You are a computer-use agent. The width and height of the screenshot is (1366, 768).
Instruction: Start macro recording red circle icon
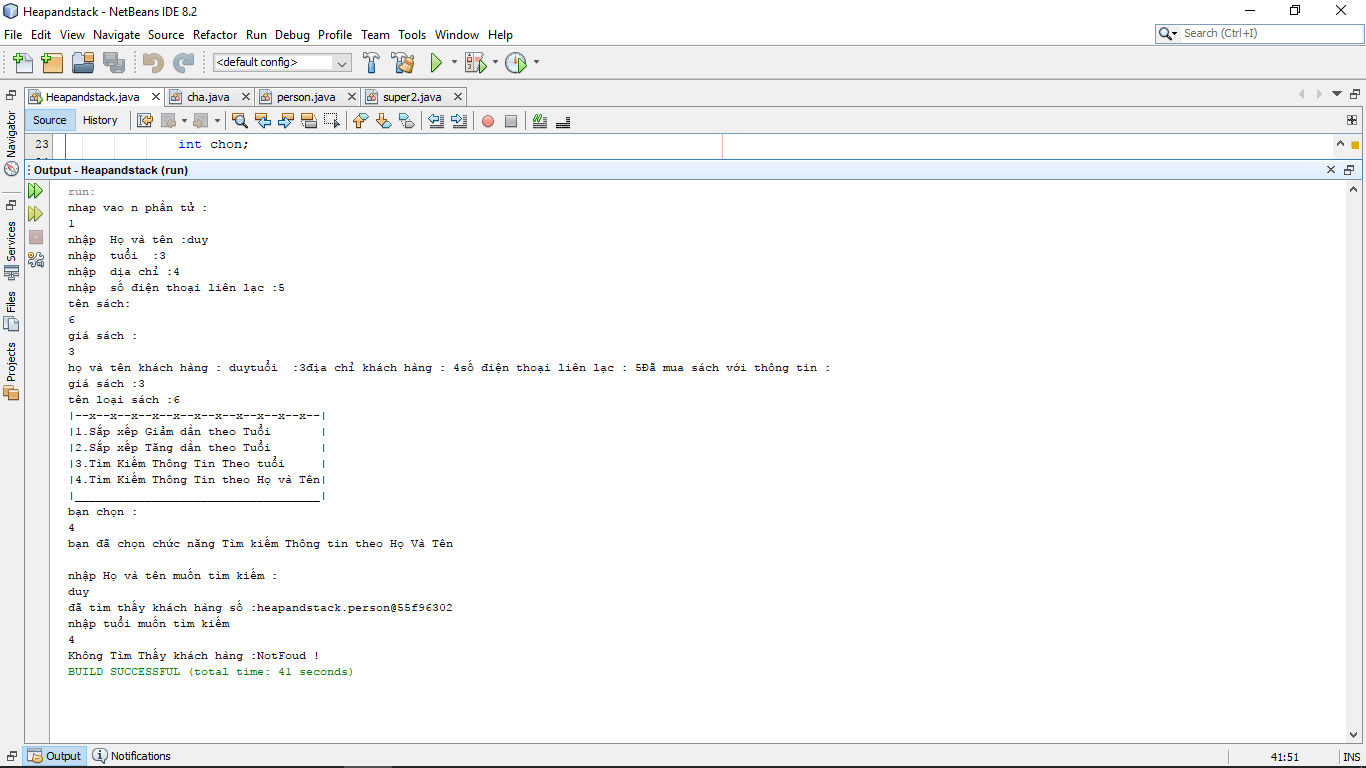point(488,121)
